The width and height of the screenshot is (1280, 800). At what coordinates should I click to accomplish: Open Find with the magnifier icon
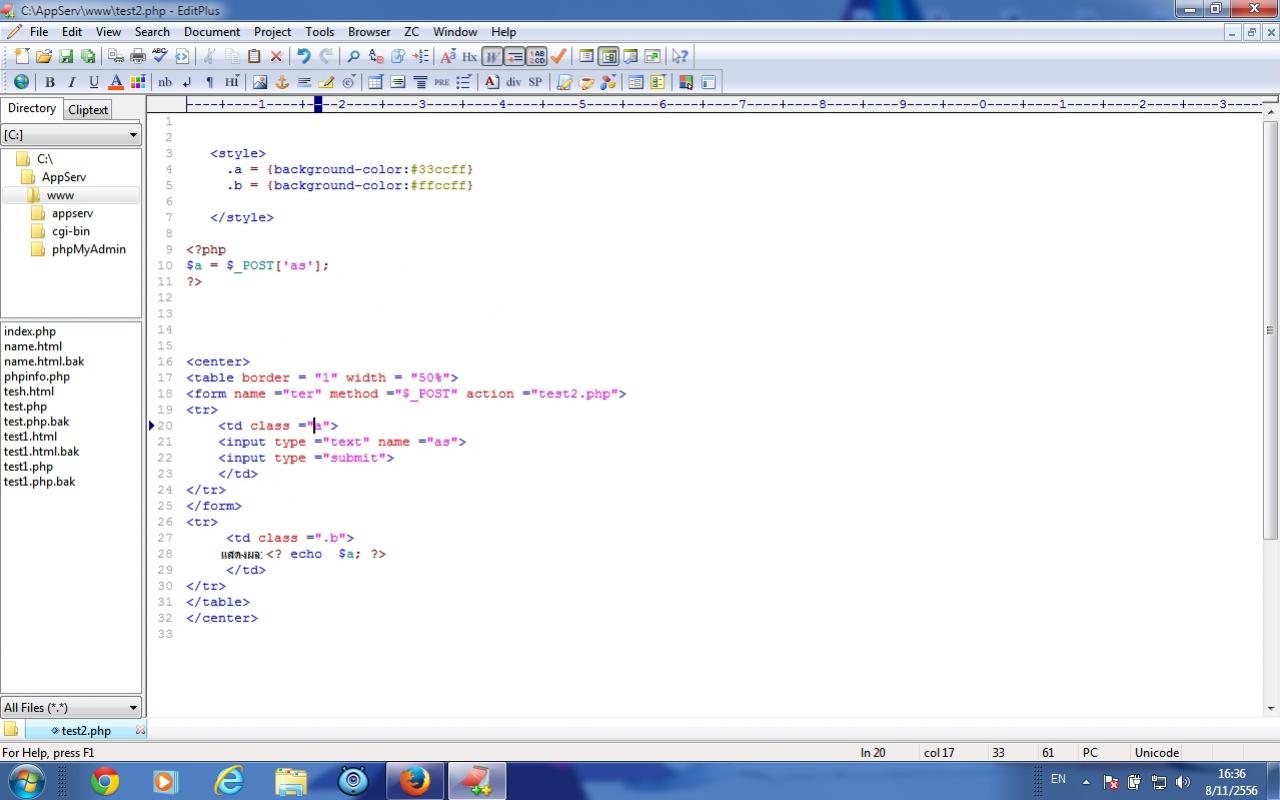point(353,56)
